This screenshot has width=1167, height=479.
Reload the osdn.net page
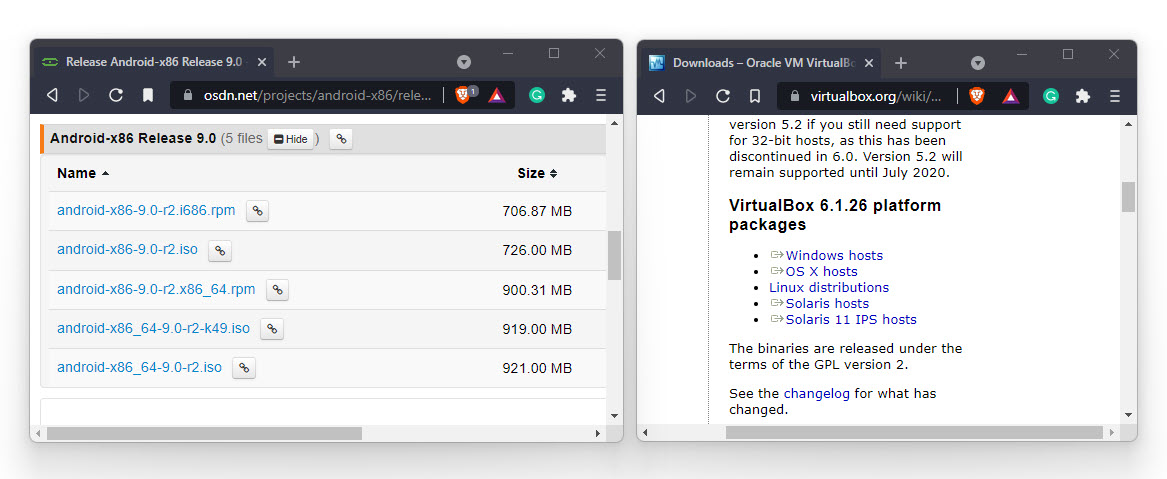(115, 95)
